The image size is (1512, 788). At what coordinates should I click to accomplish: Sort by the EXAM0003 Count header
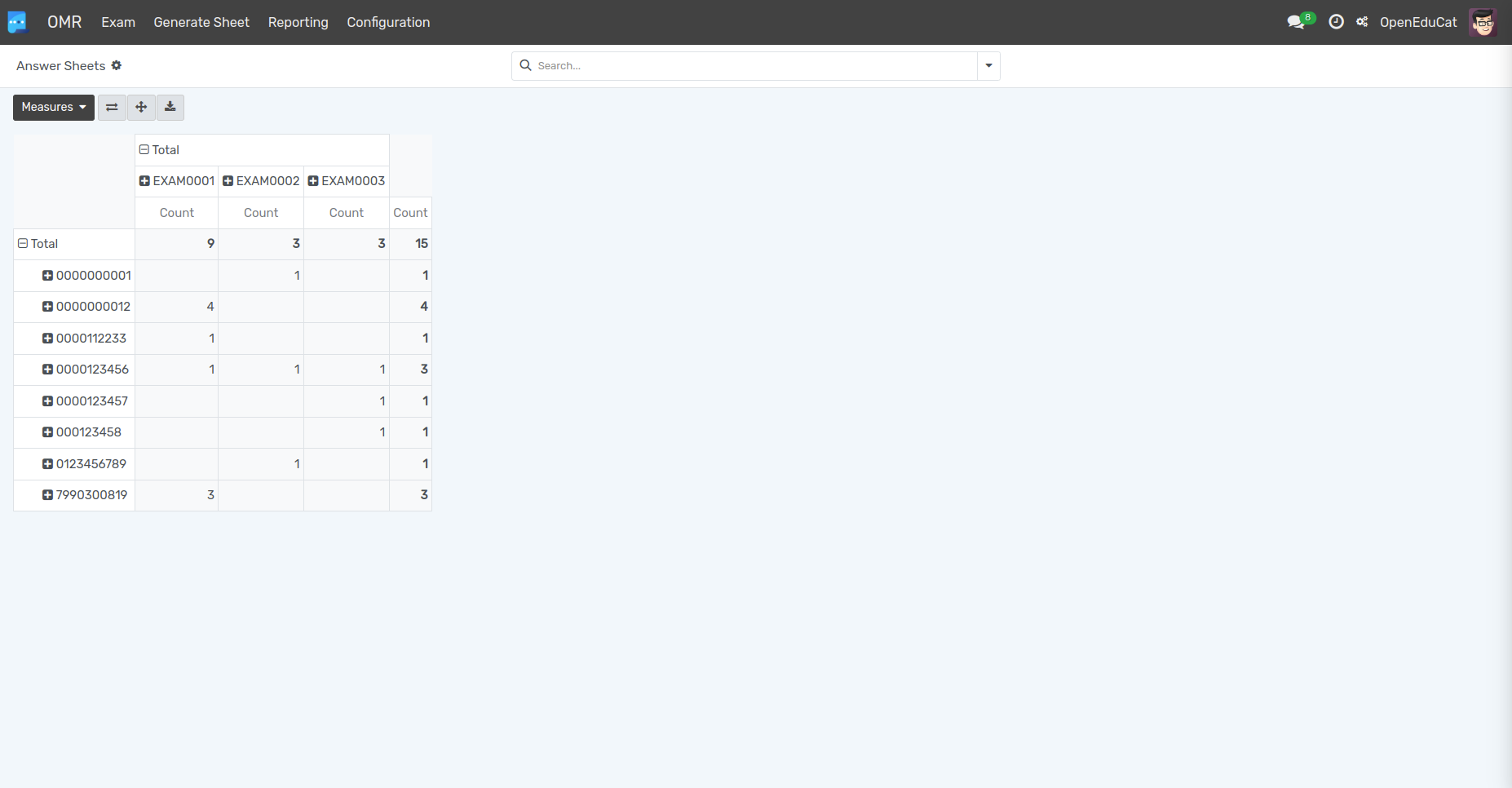point(347,213)
